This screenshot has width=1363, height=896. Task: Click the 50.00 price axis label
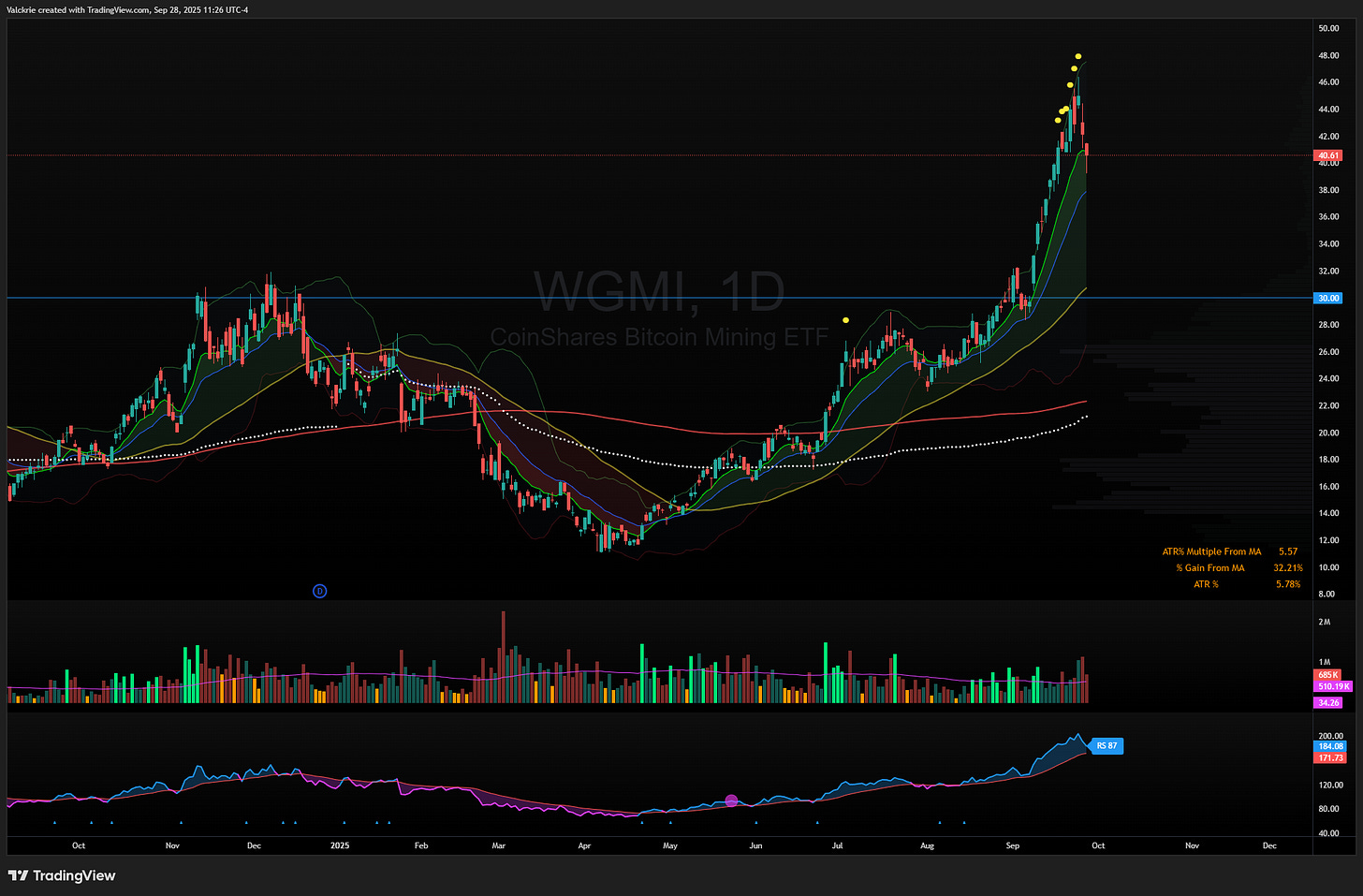[x=1328, y=28]
